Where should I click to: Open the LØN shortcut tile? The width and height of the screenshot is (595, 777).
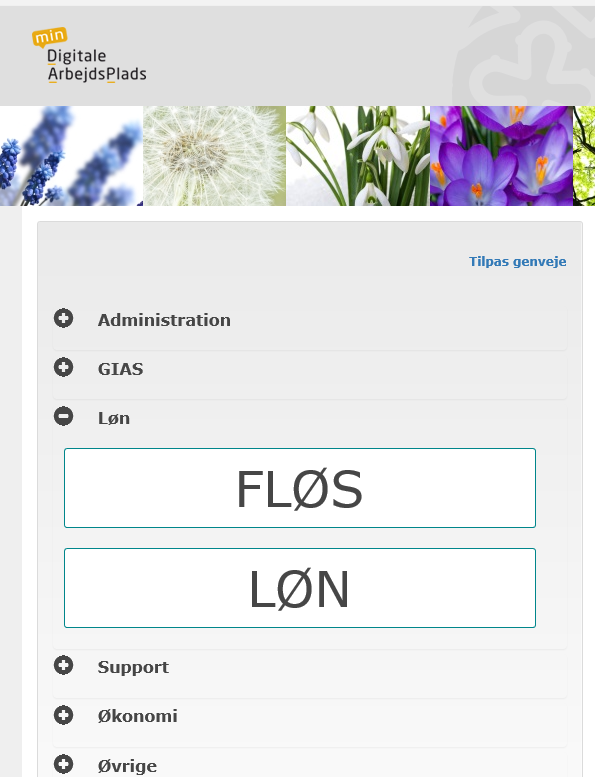300,588
